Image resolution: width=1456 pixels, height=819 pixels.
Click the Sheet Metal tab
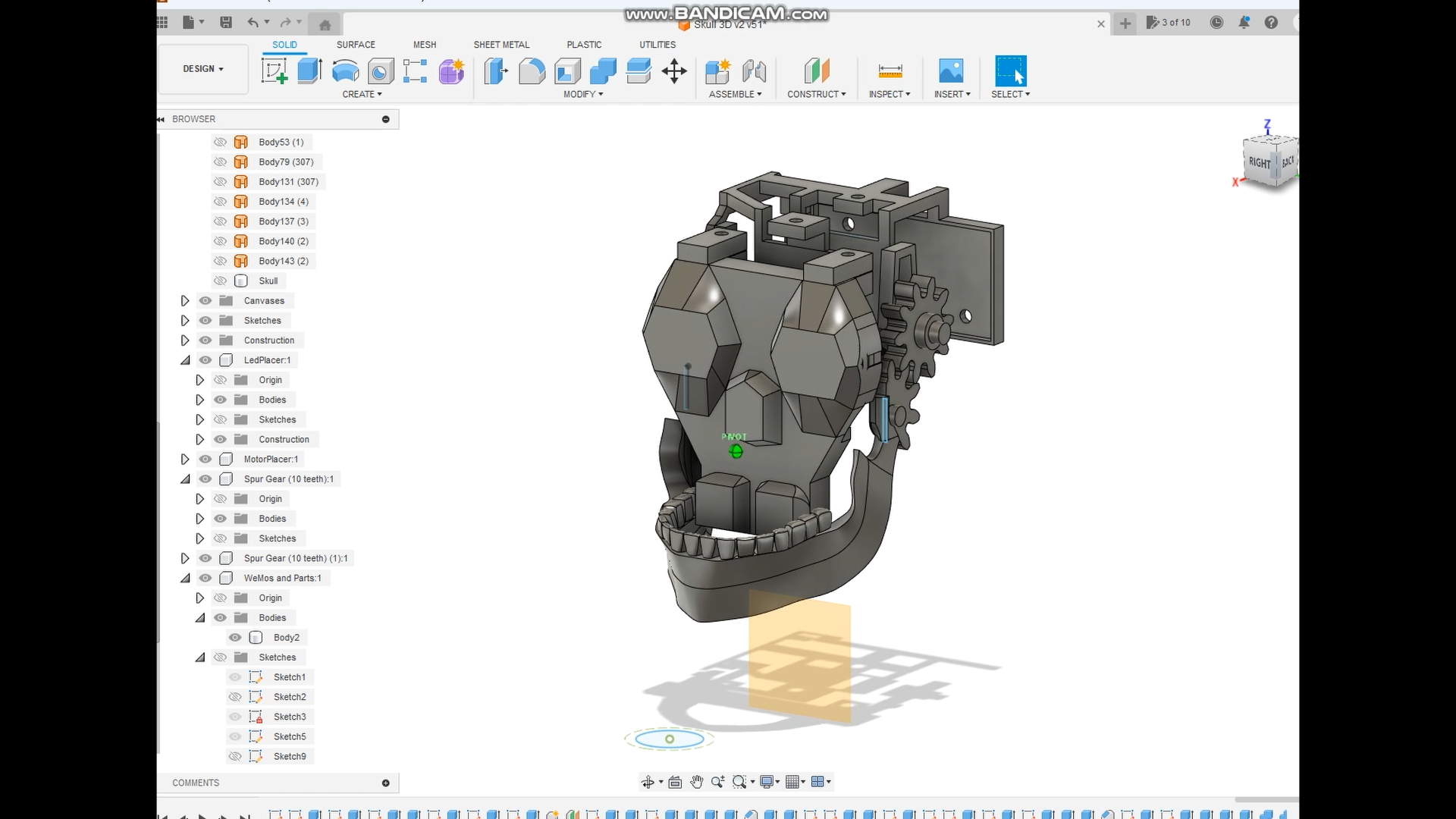[501, 44]
